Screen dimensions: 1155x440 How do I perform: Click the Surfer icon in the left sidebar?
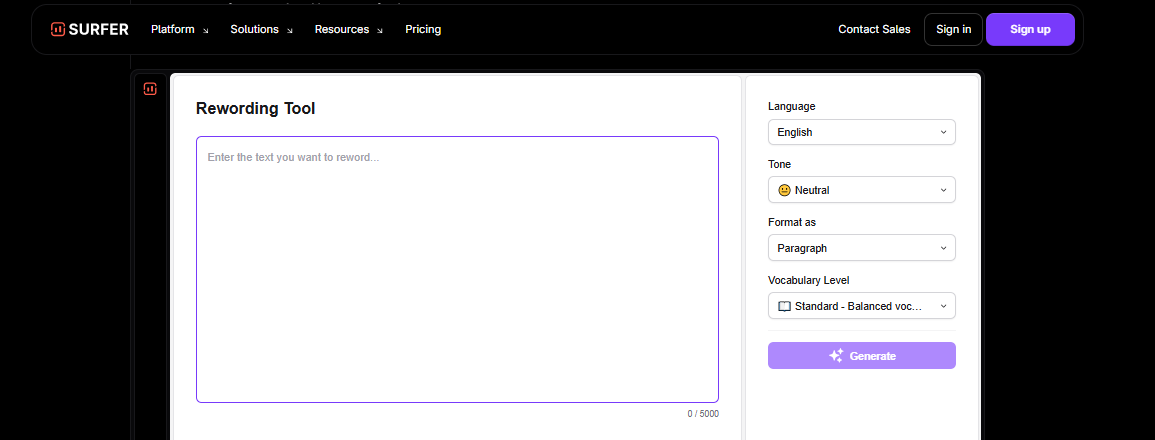[150, 89]
